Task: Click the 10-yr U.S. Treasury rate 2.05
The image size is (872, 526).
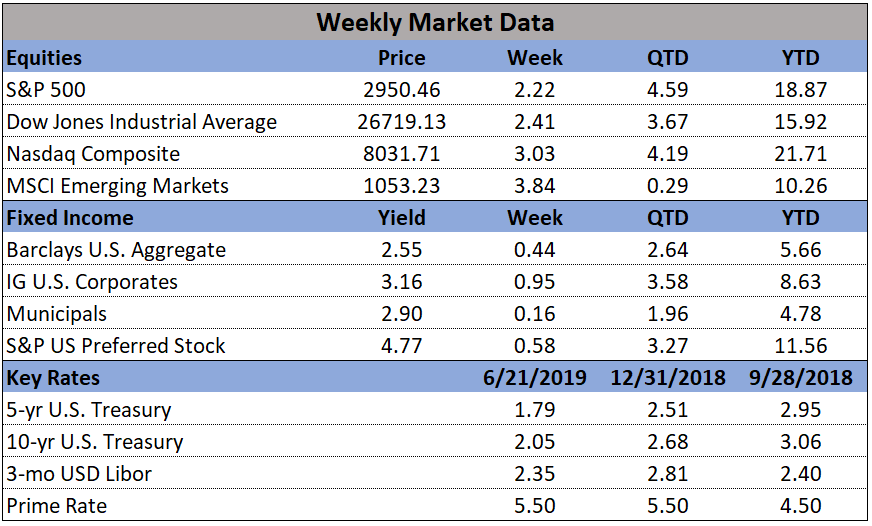Action: (534, 442)
